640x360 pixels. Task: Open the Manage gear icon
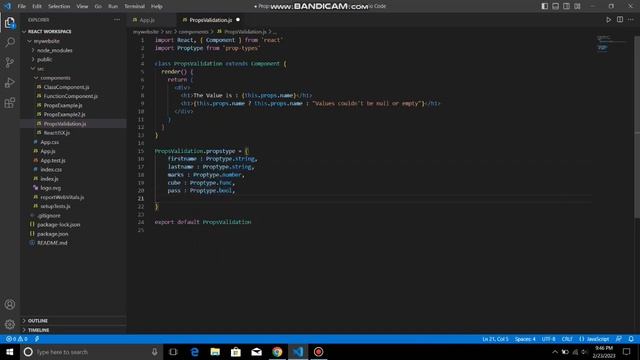pos(10,324)
